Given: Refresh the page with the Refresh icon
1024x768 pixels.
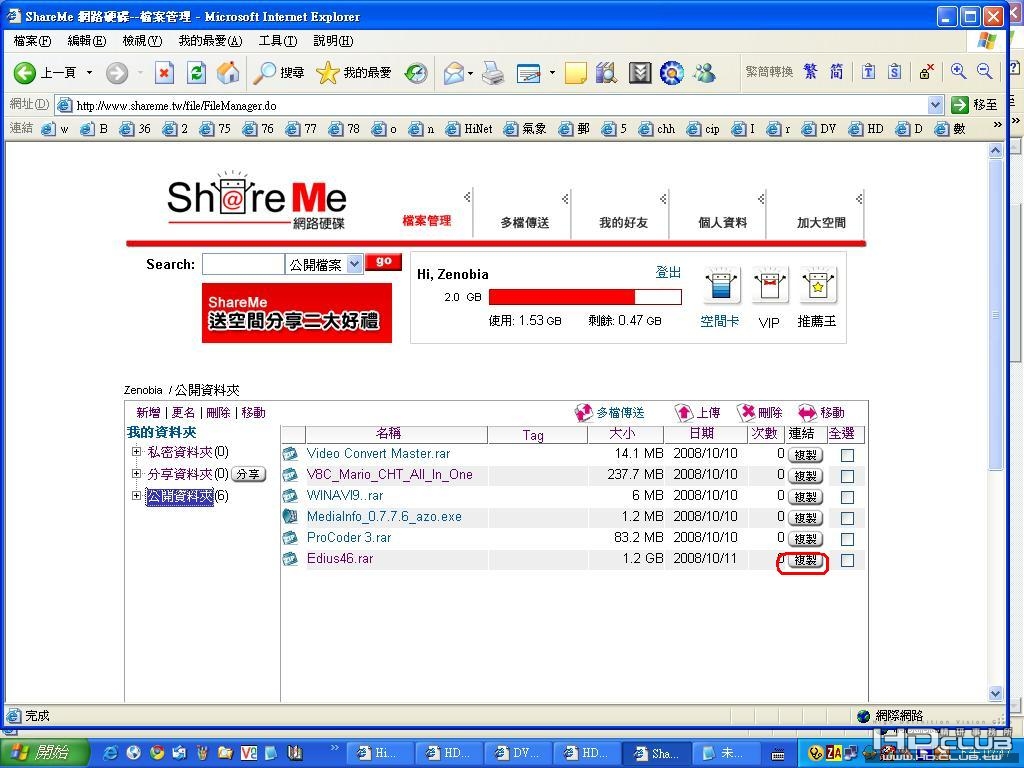Looking at the screenshot, I should [196, 72].
